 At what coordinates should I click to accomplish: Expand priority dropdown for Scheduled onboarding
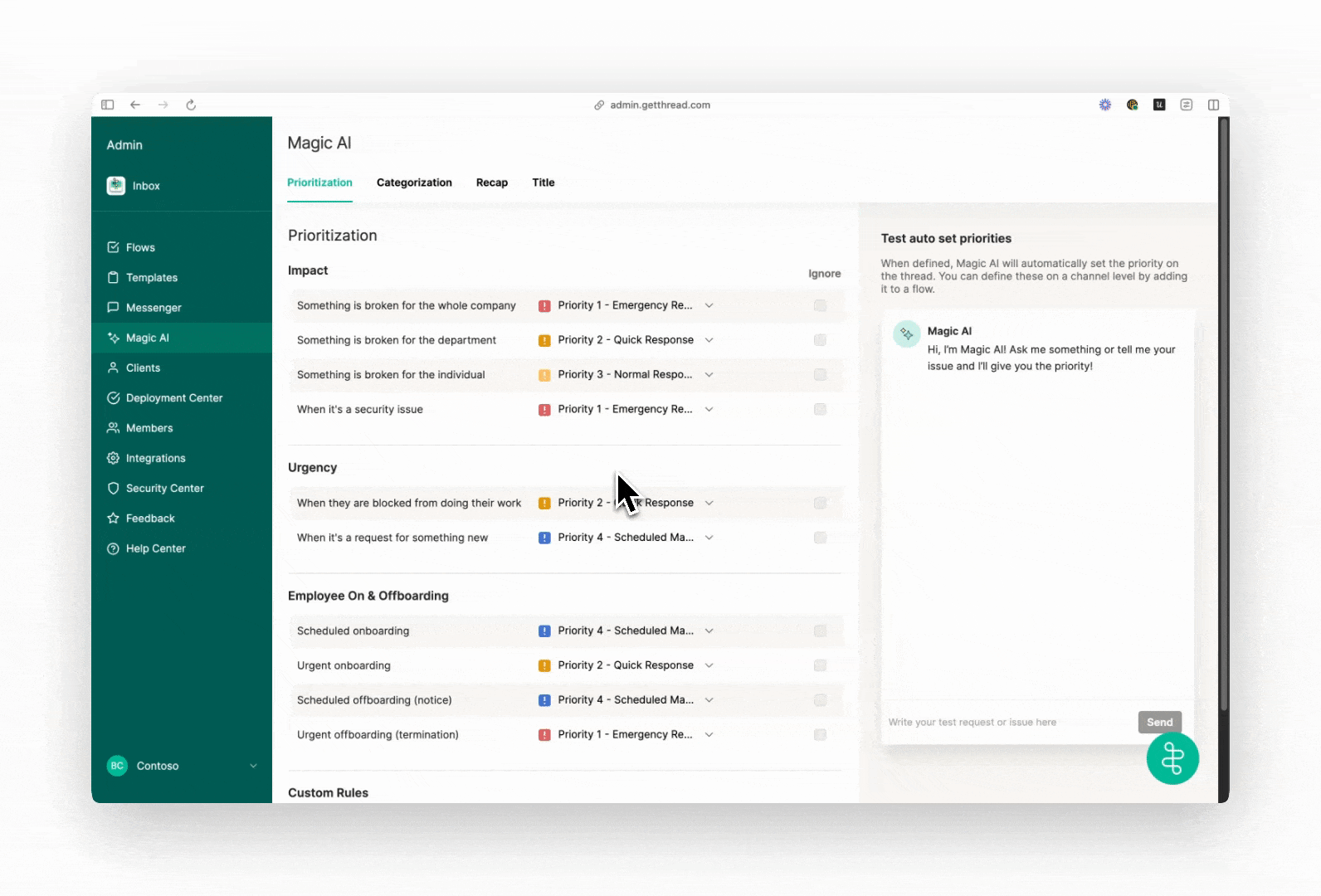tap(709, 631)
